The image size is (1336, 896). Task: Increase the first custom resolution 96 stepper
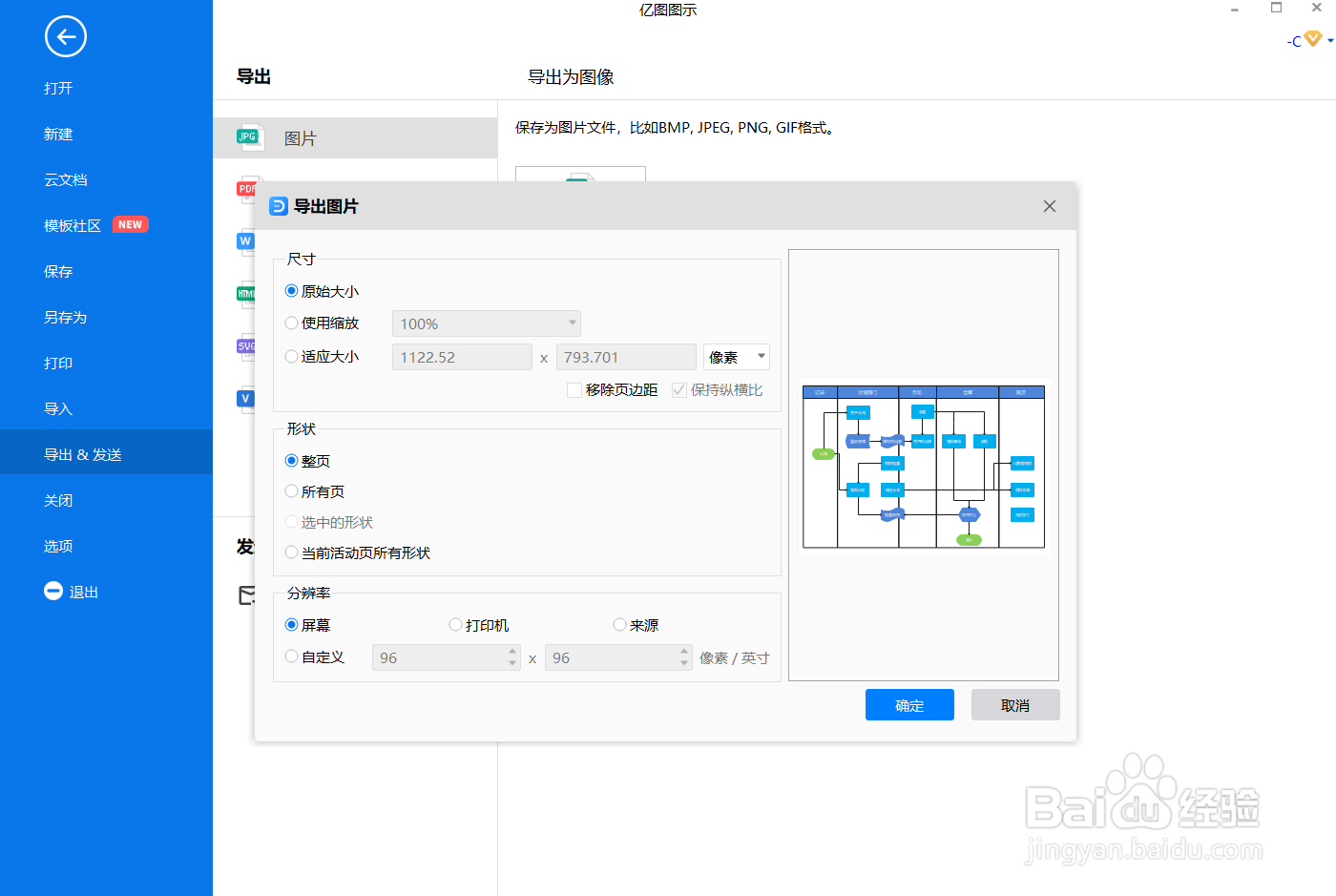pyautogui.click(x=512, y=652)
